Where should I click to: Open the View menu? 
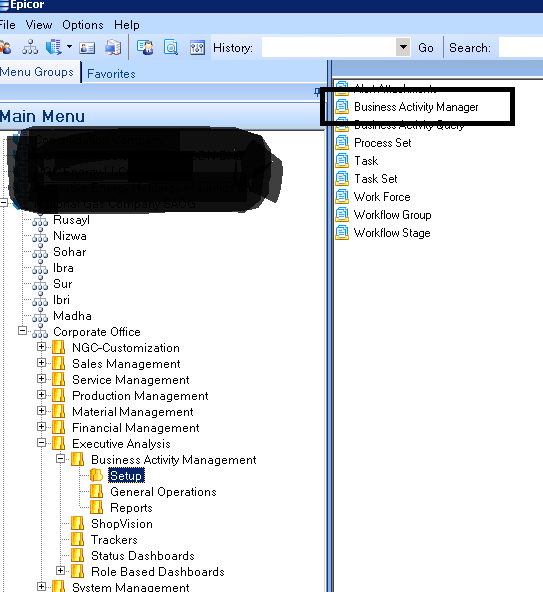pyautogui.click(x=39, y=25)
